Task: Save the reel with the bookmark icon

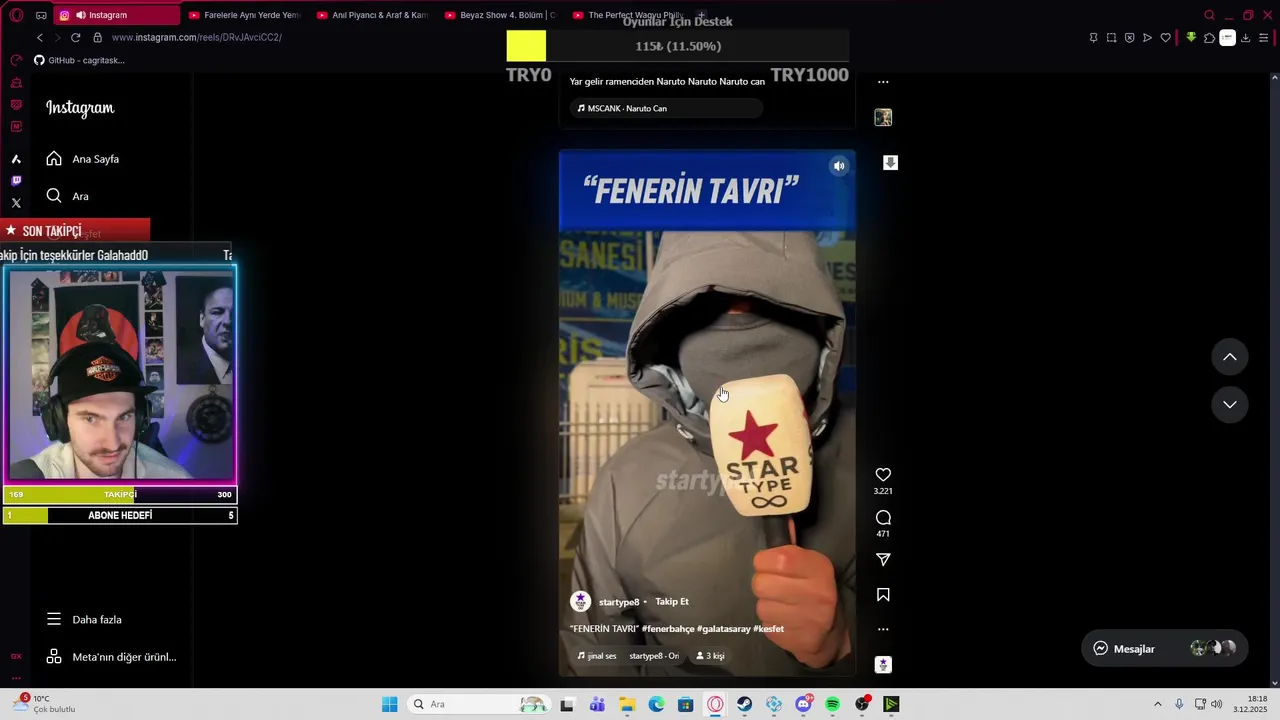Action: pyautogui.click(x=883, y=595)
